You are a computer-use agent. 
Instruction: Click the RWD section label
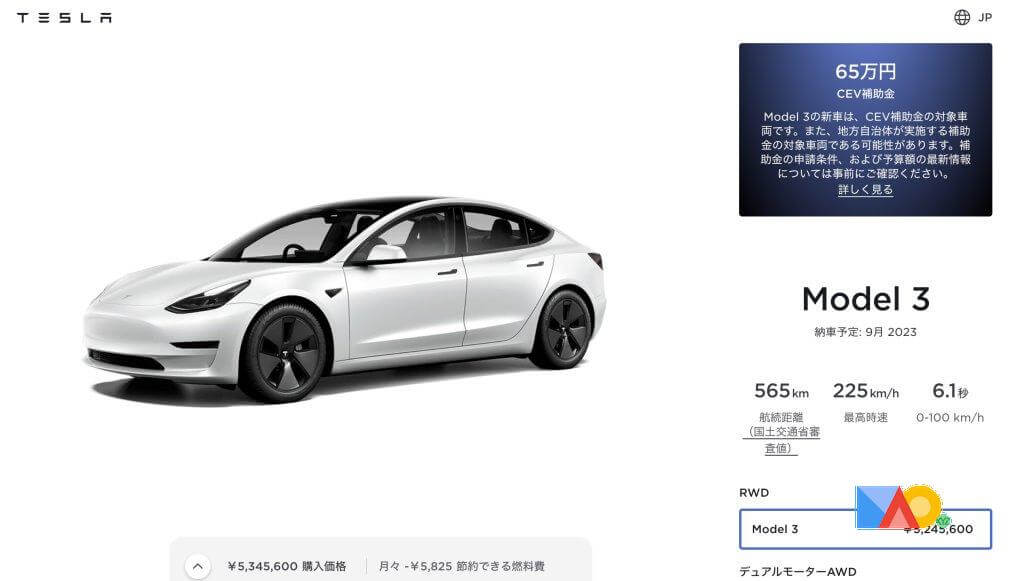[754, 493]
